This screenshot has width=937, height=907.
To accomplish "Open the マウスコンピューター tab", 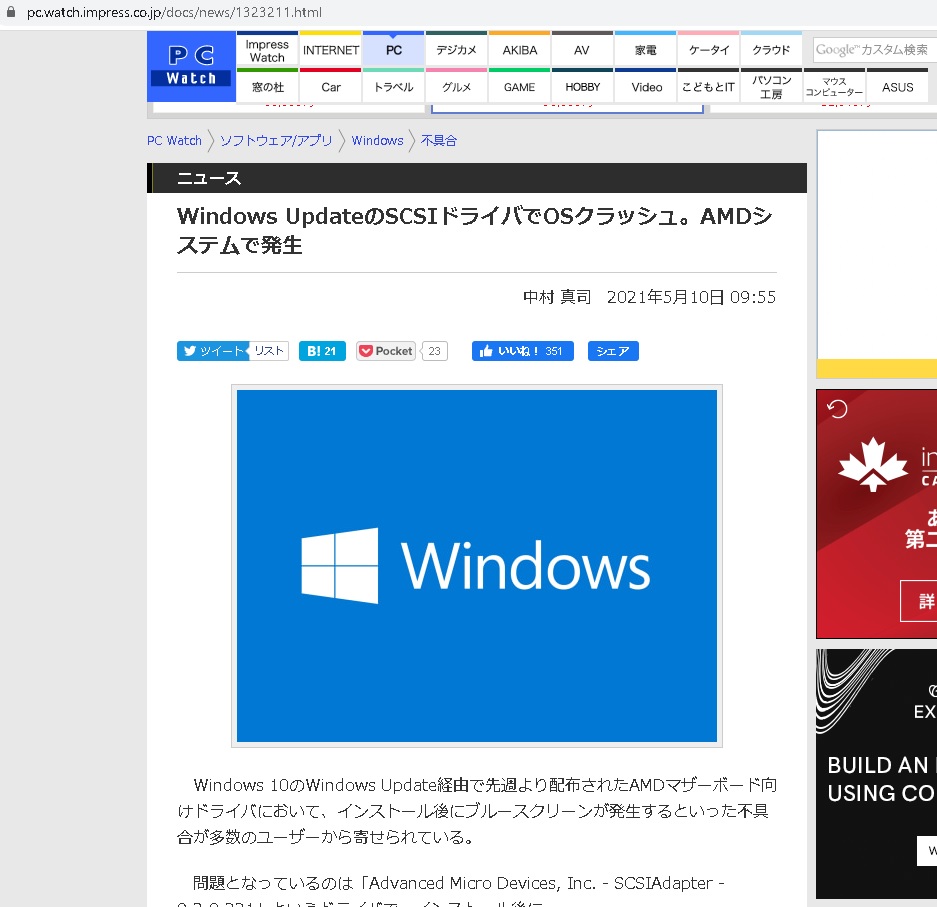I will (x=834, y=87).
